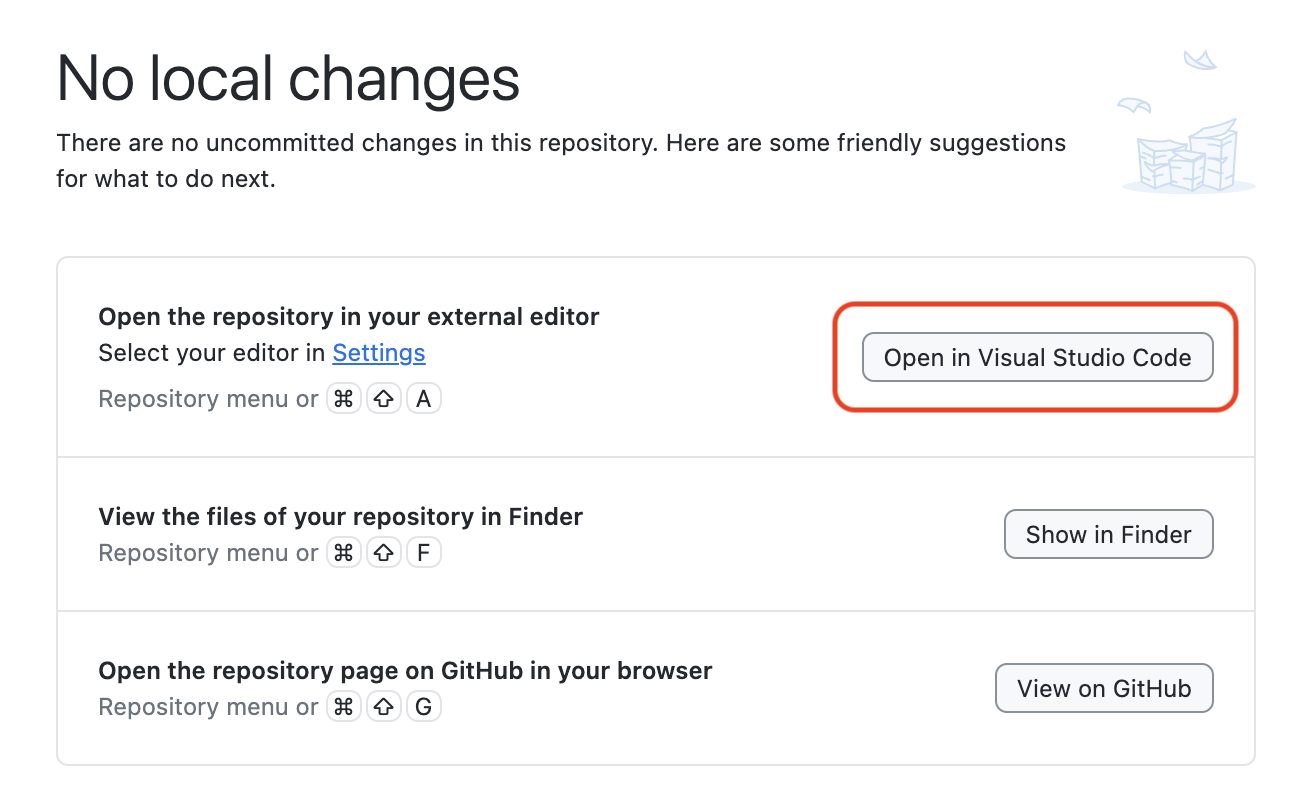Open the Settings link
This screenshot has width=1306, height=802.
click(x=379, y=352)
